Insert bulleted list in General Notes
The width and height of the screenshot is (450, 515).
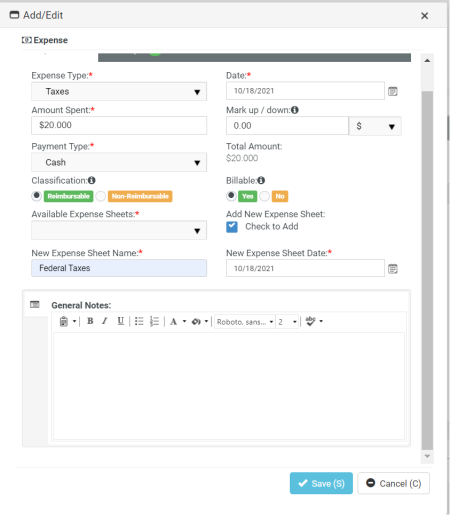tap(139, 321)
